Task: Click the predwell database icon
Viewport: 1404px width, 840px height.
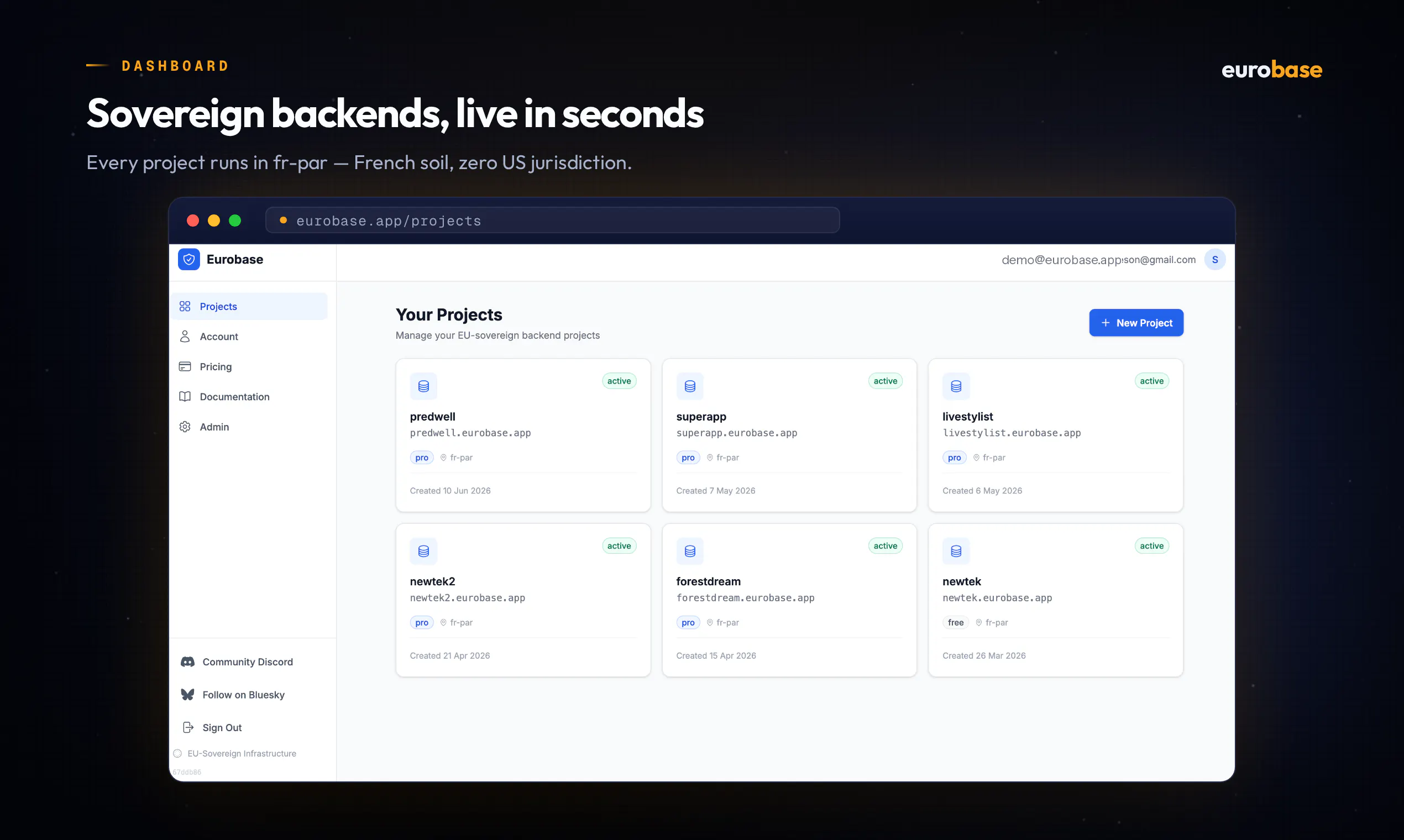Action: 423,386
